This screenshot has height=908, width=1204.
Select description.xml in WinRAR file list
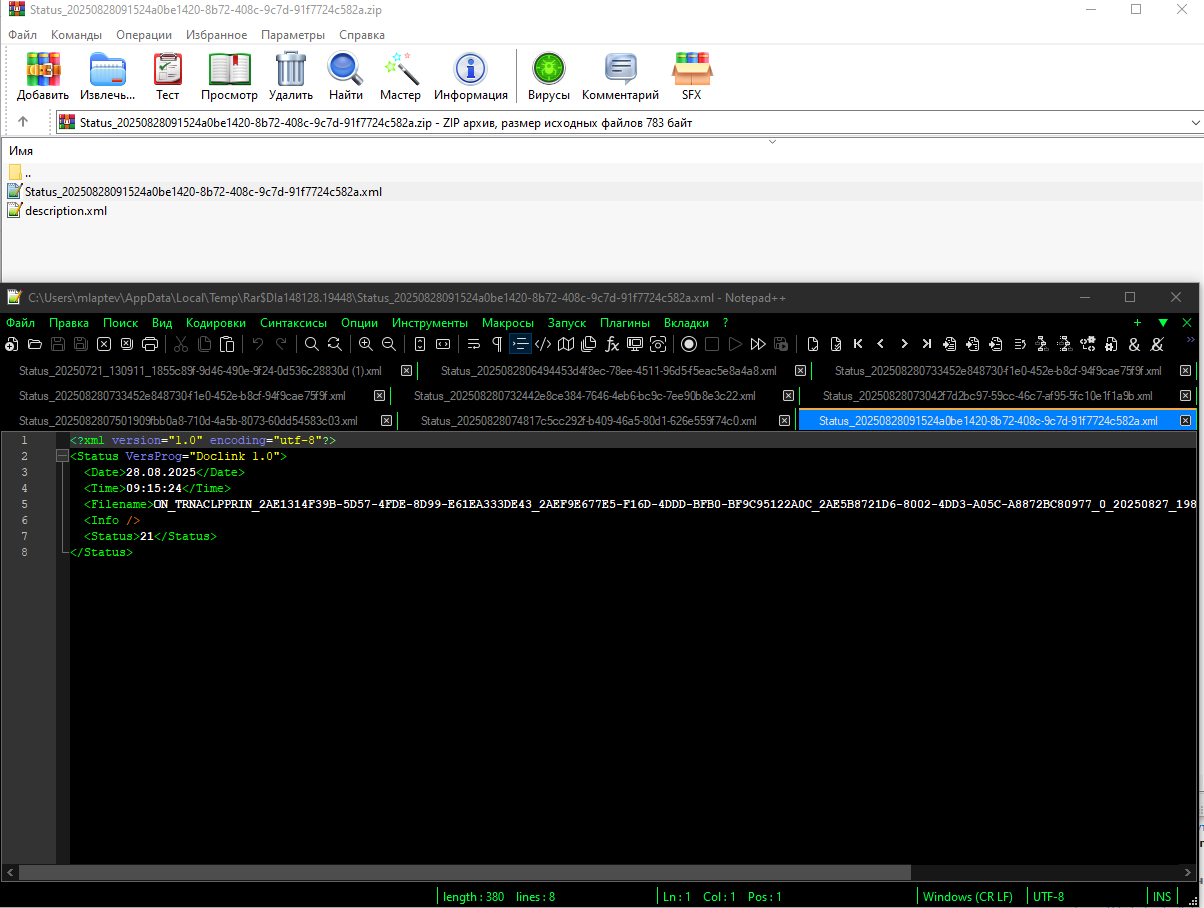65,211
